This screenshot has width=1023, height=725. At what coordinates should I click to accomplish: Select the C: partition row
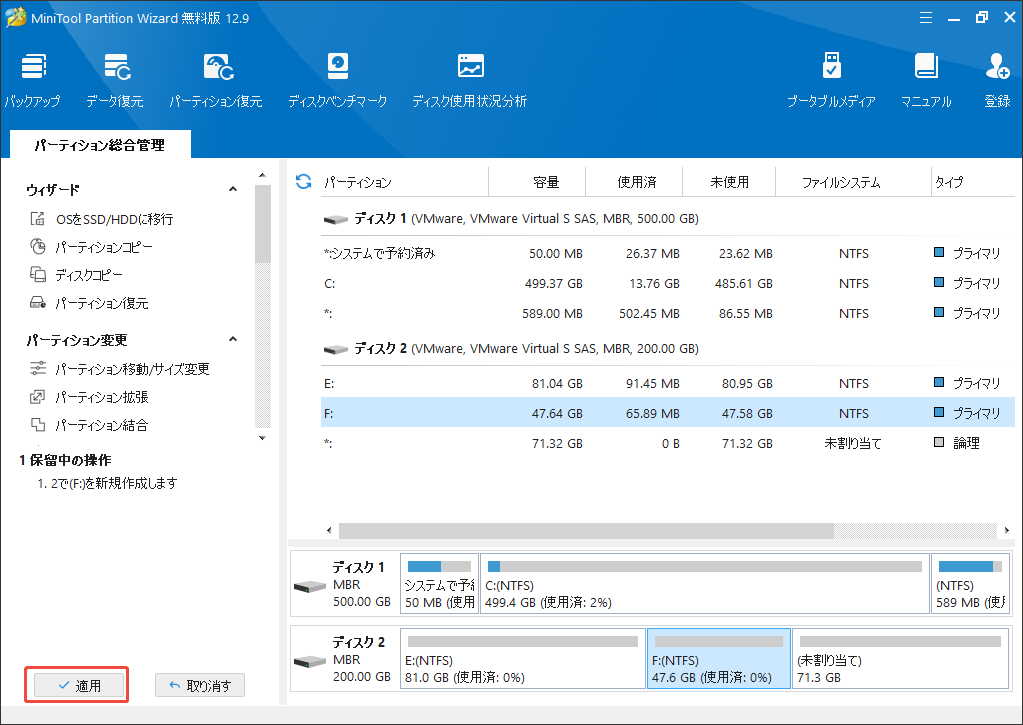point(667,283)
